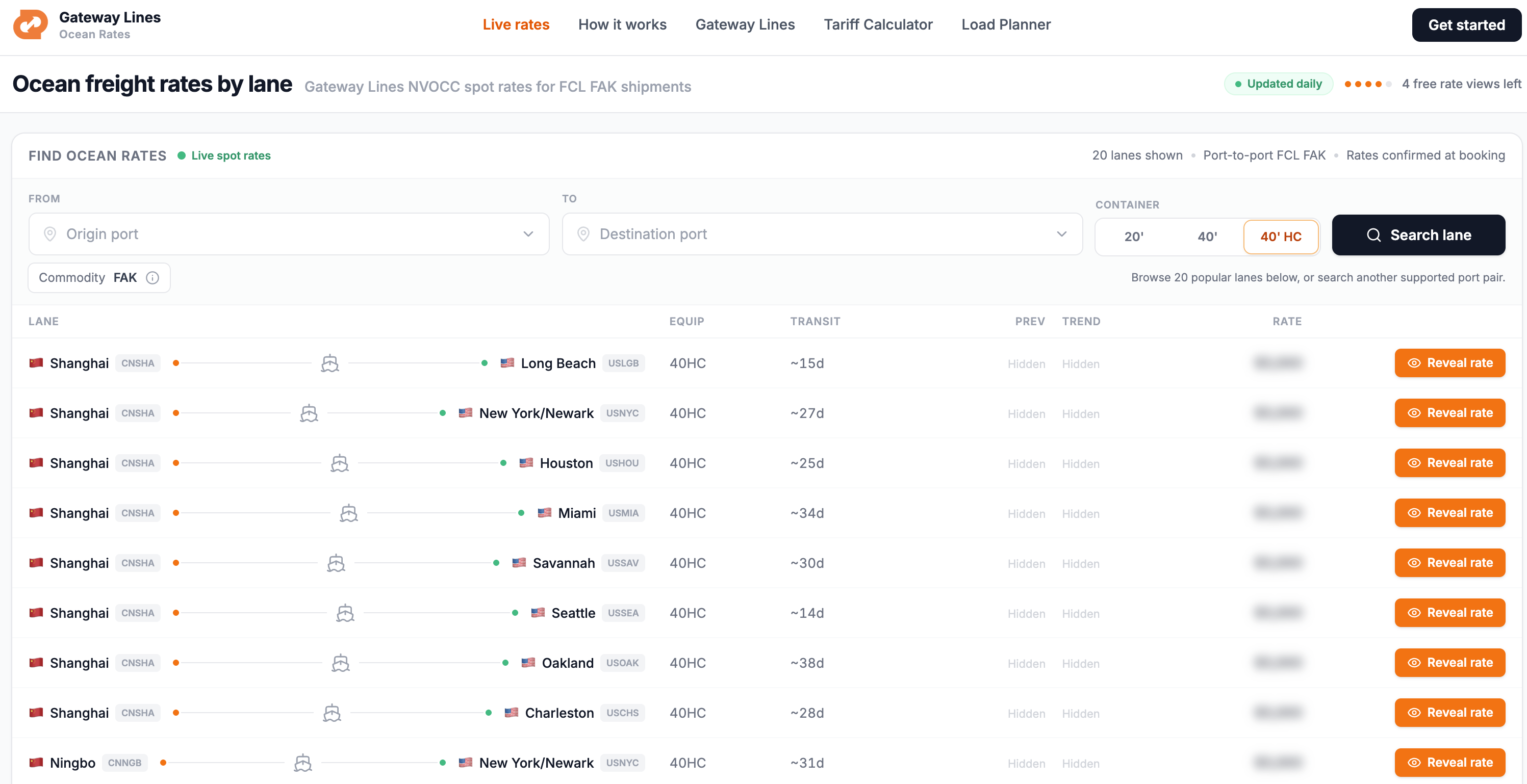
Task: Reveal rate for Shanghai to Seattle
Action: point(1450,613)
